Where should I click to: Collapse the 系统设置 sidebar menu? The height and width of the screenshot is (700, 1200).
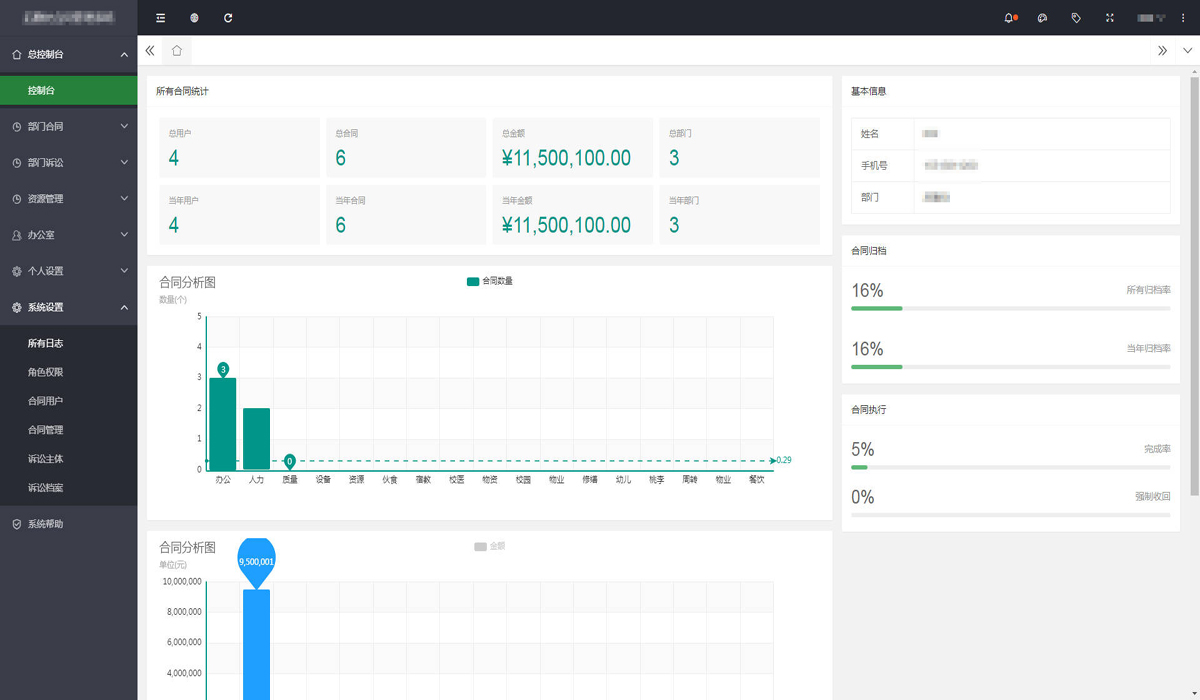click(x=69, y=308)
